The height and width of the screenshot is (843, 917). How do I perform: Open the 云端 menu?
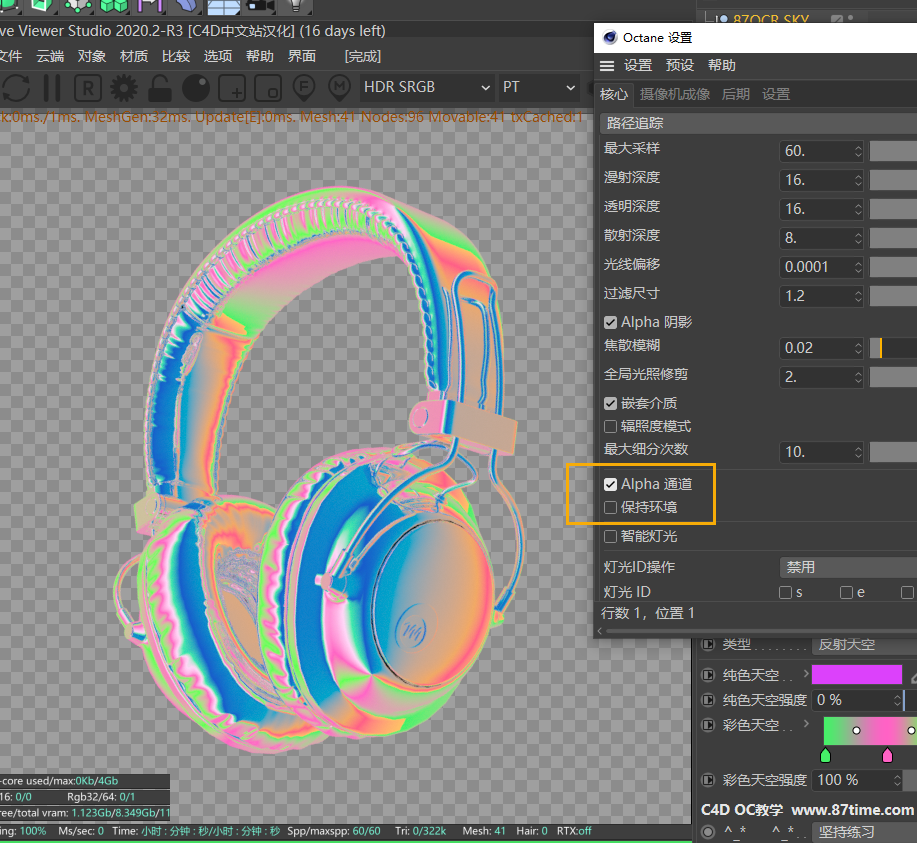(x=50, y=56)
